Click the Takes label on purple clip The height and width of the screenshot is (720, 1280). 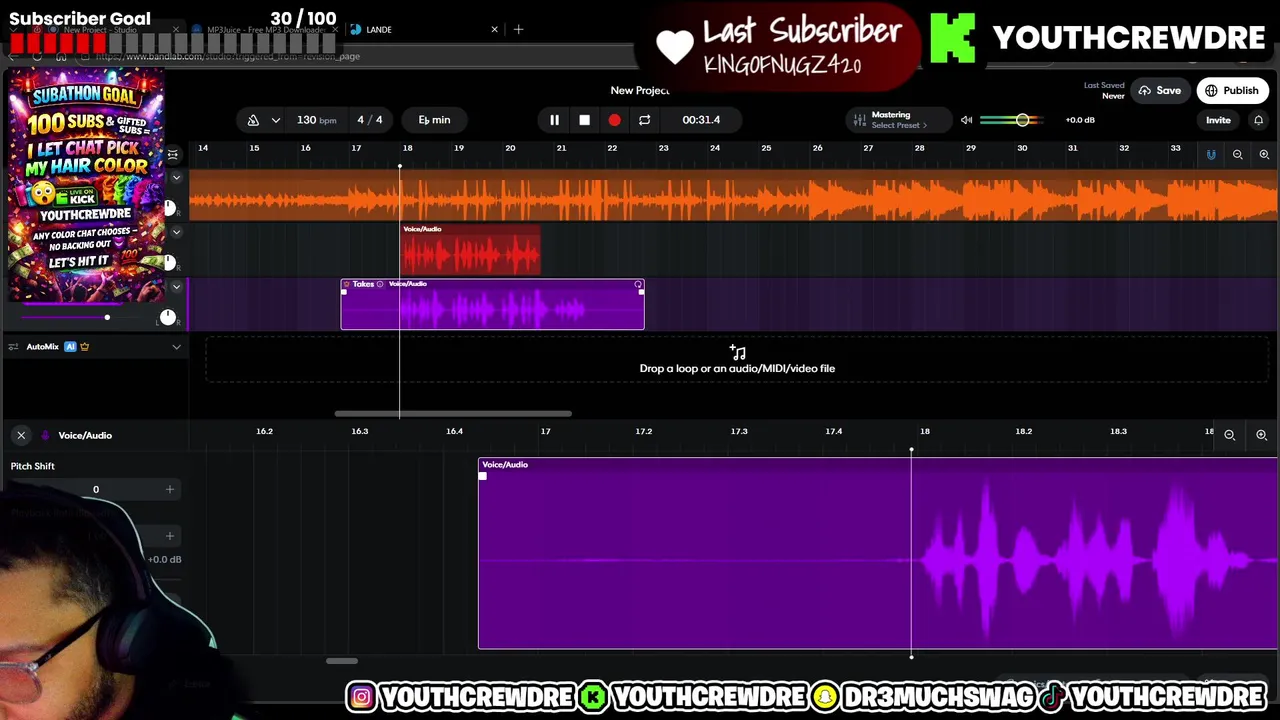(x=363, y=285)
